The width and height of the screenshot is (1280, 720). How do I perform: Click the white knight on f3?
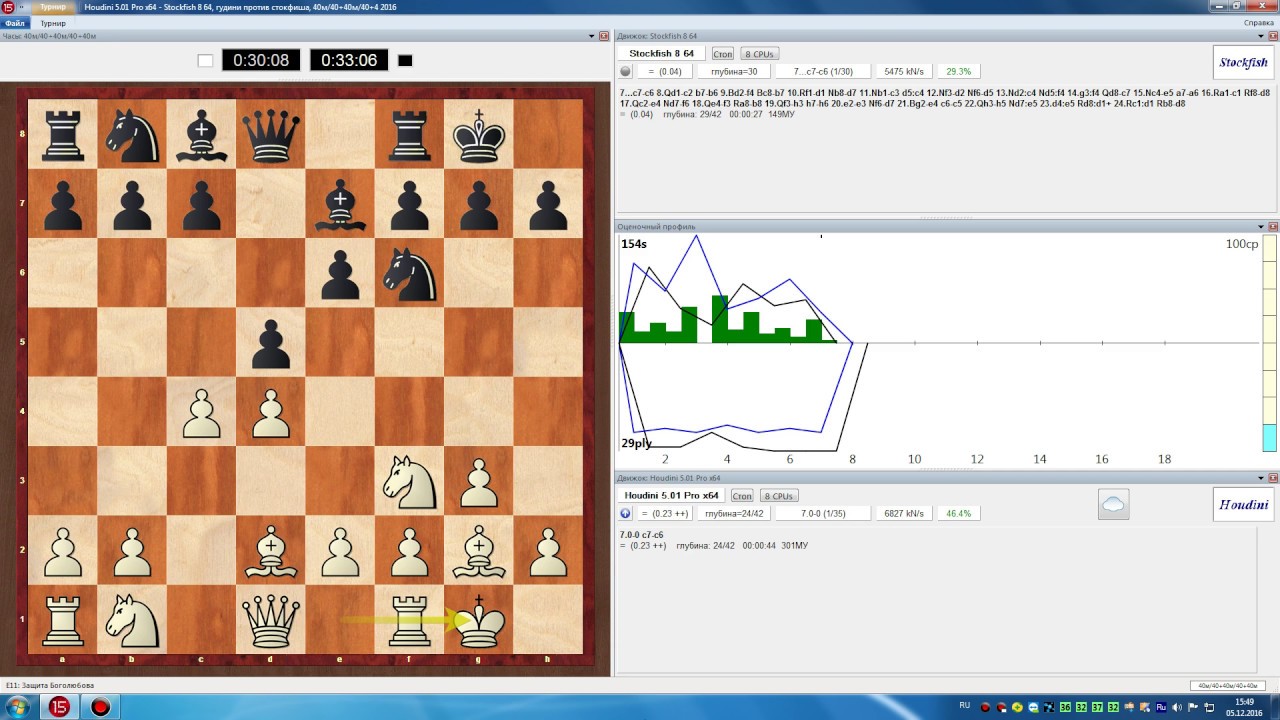(409, 480)
